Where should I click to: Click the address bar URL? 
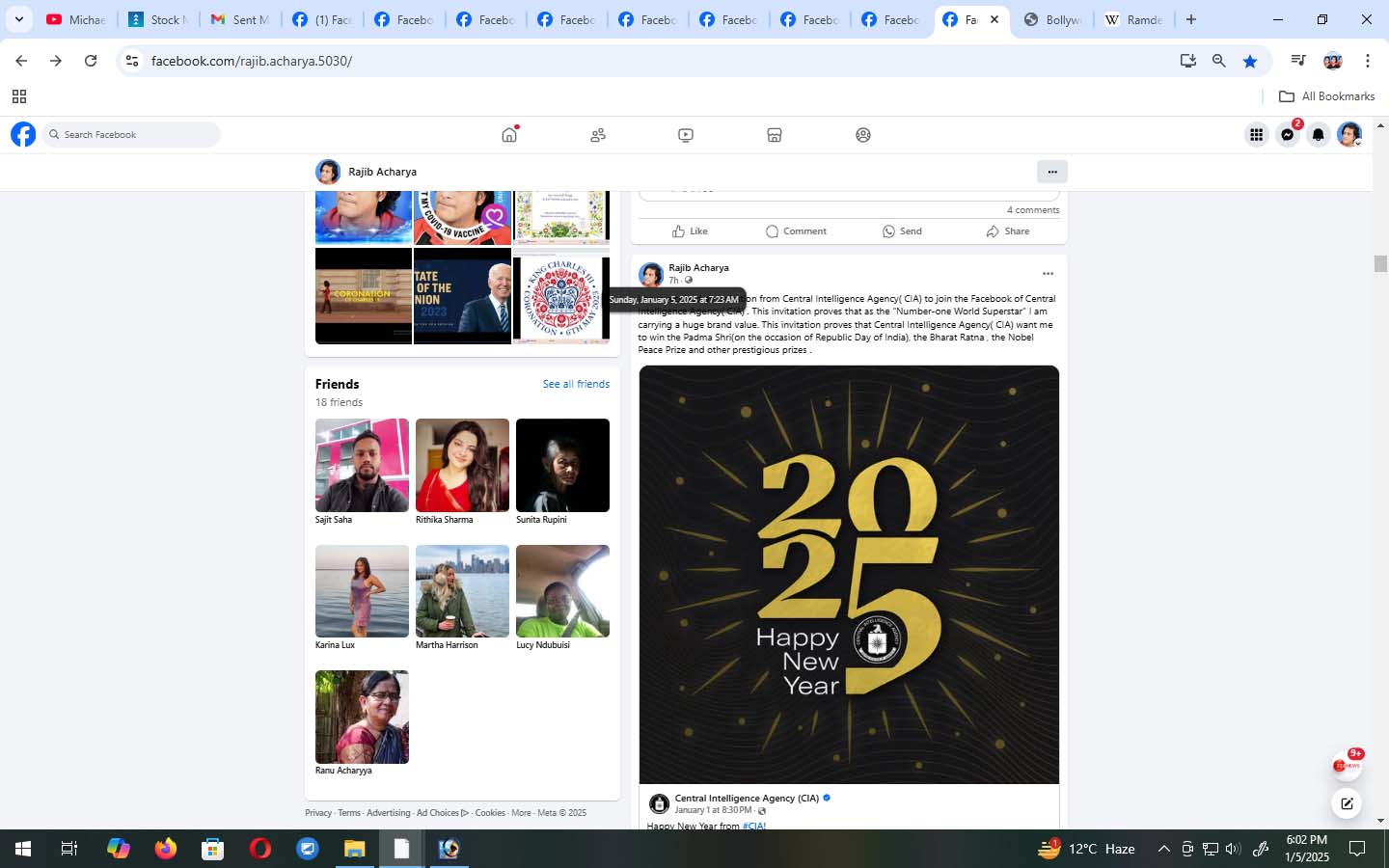[252, 61]
